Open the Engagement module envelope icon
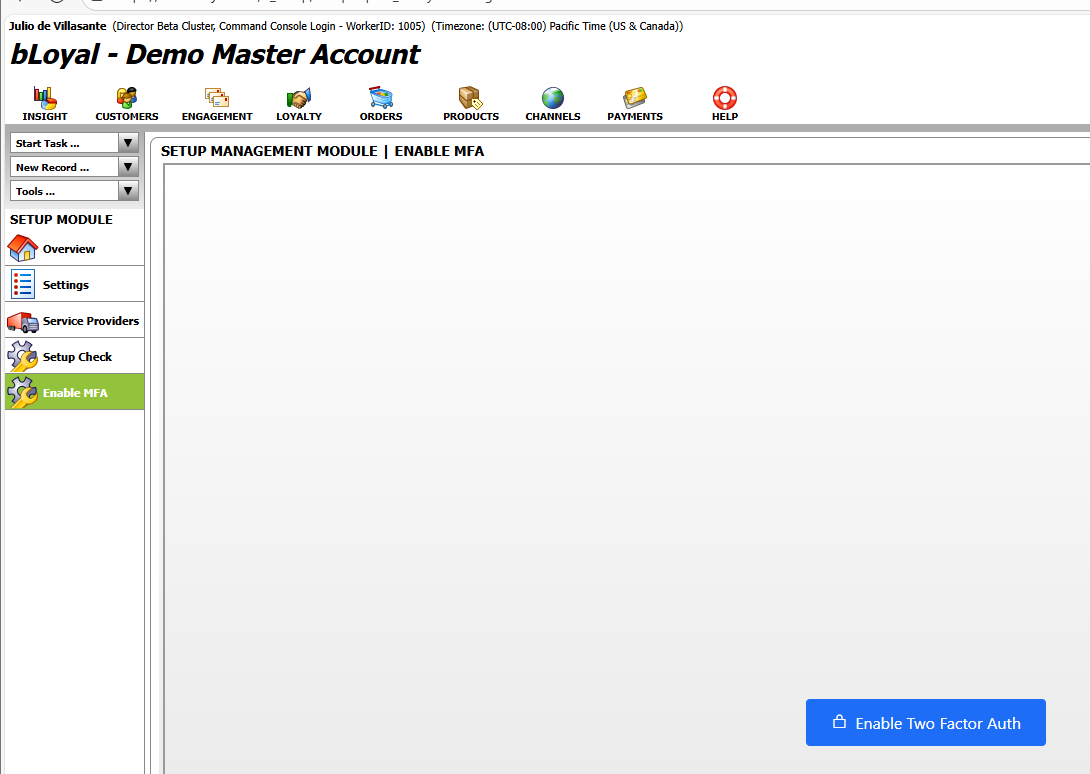The height and width of the screenshot is (774, 1090). coord(217,98)
